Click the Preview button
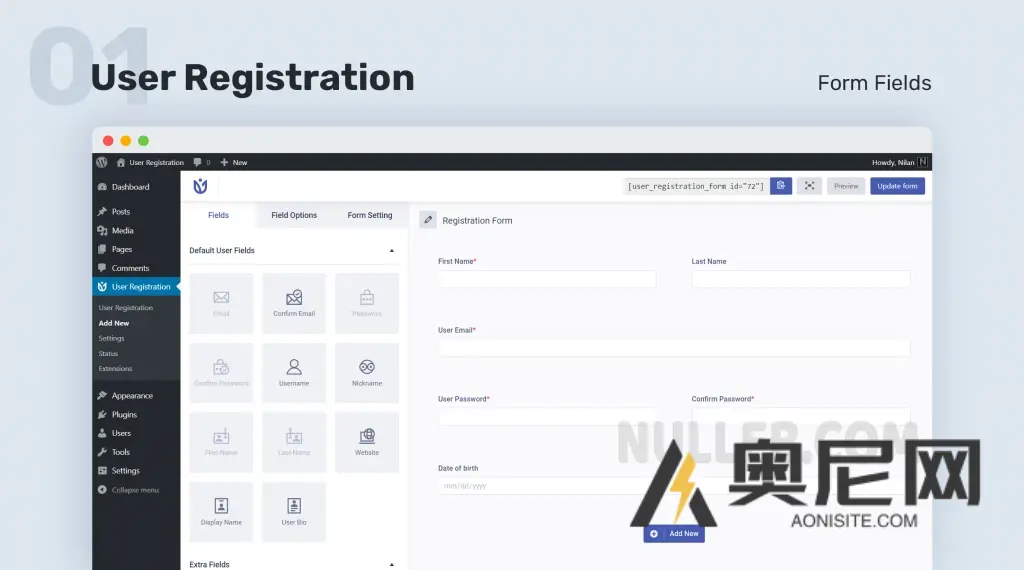This screenshot has width=1024, height=570. coord(846,186)
